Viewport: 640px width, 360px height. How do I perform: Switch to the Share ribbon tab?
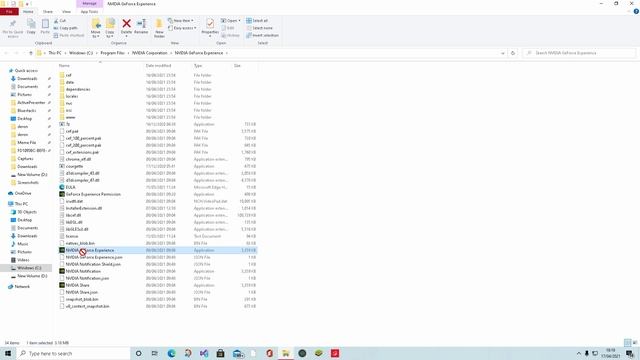(x=48, y=11)
